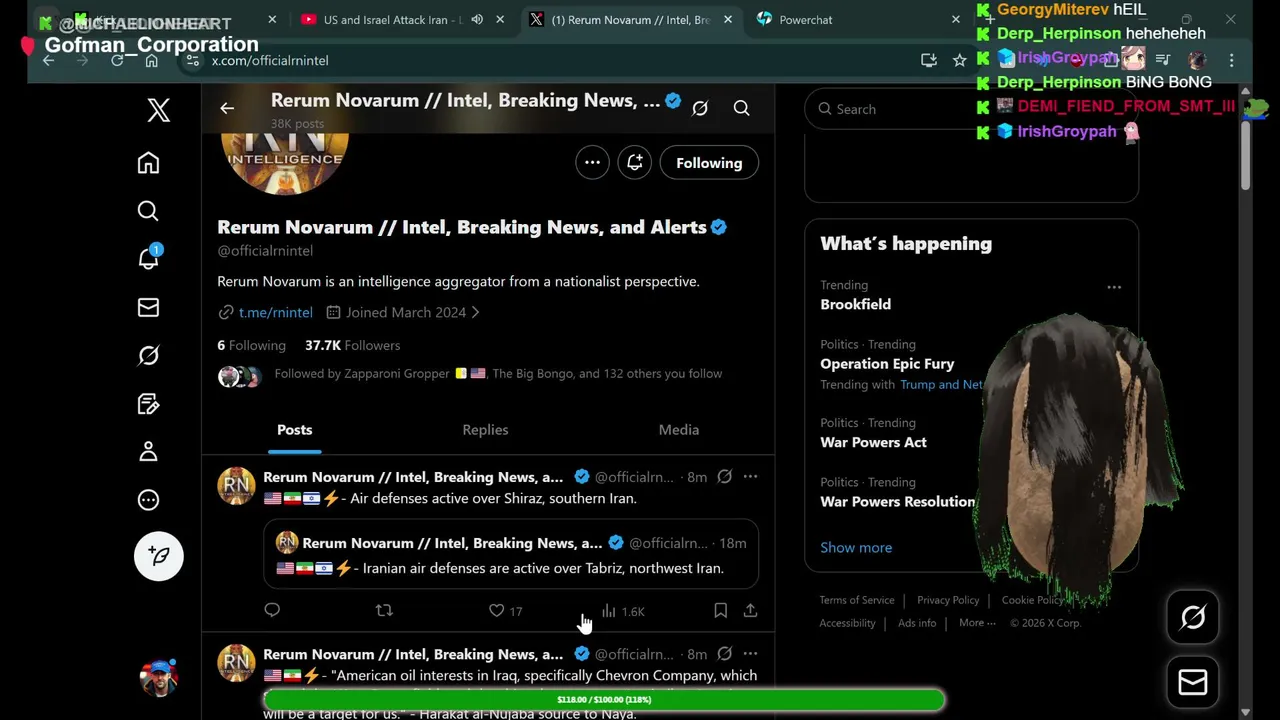Open Accessibility footer link

click(847, 623)
